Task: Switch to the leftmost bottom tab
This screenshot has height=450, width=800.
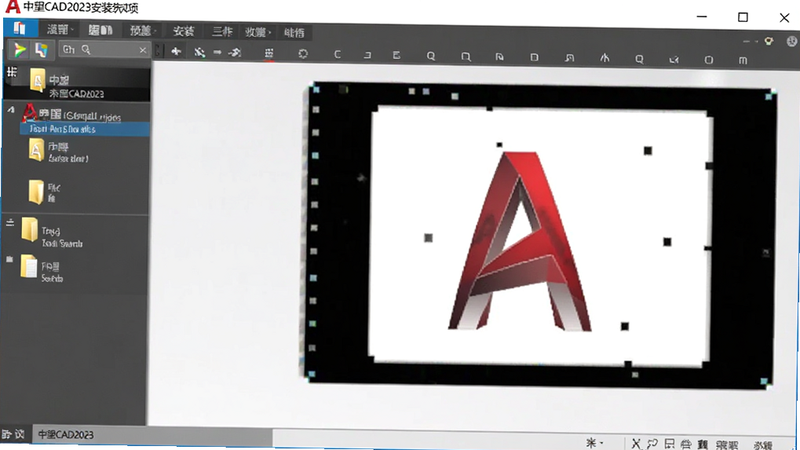Action: click(14, 434)
